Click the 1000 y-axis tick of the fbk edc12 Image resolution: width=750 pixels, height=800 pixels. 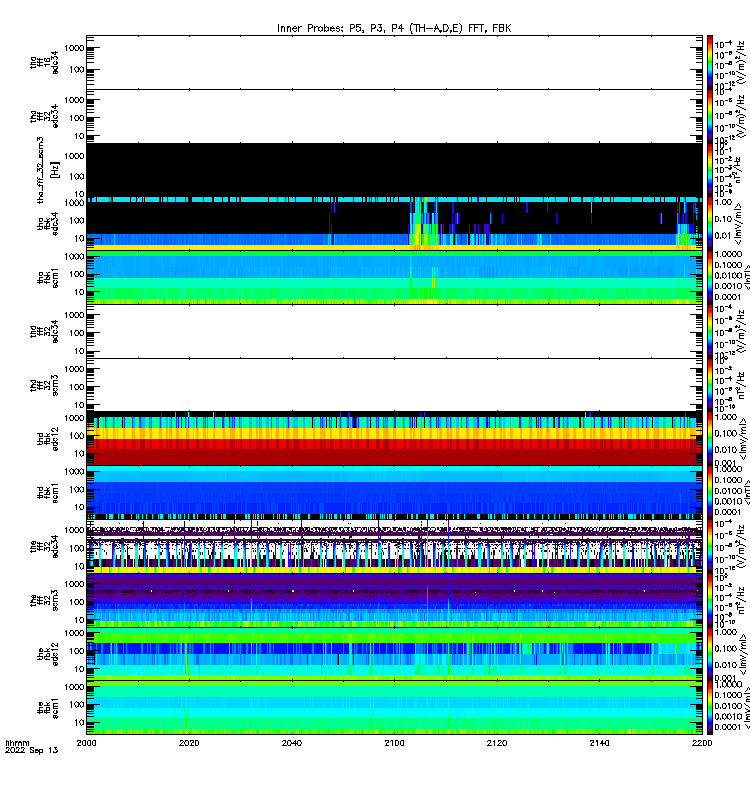tap(74, 633)
